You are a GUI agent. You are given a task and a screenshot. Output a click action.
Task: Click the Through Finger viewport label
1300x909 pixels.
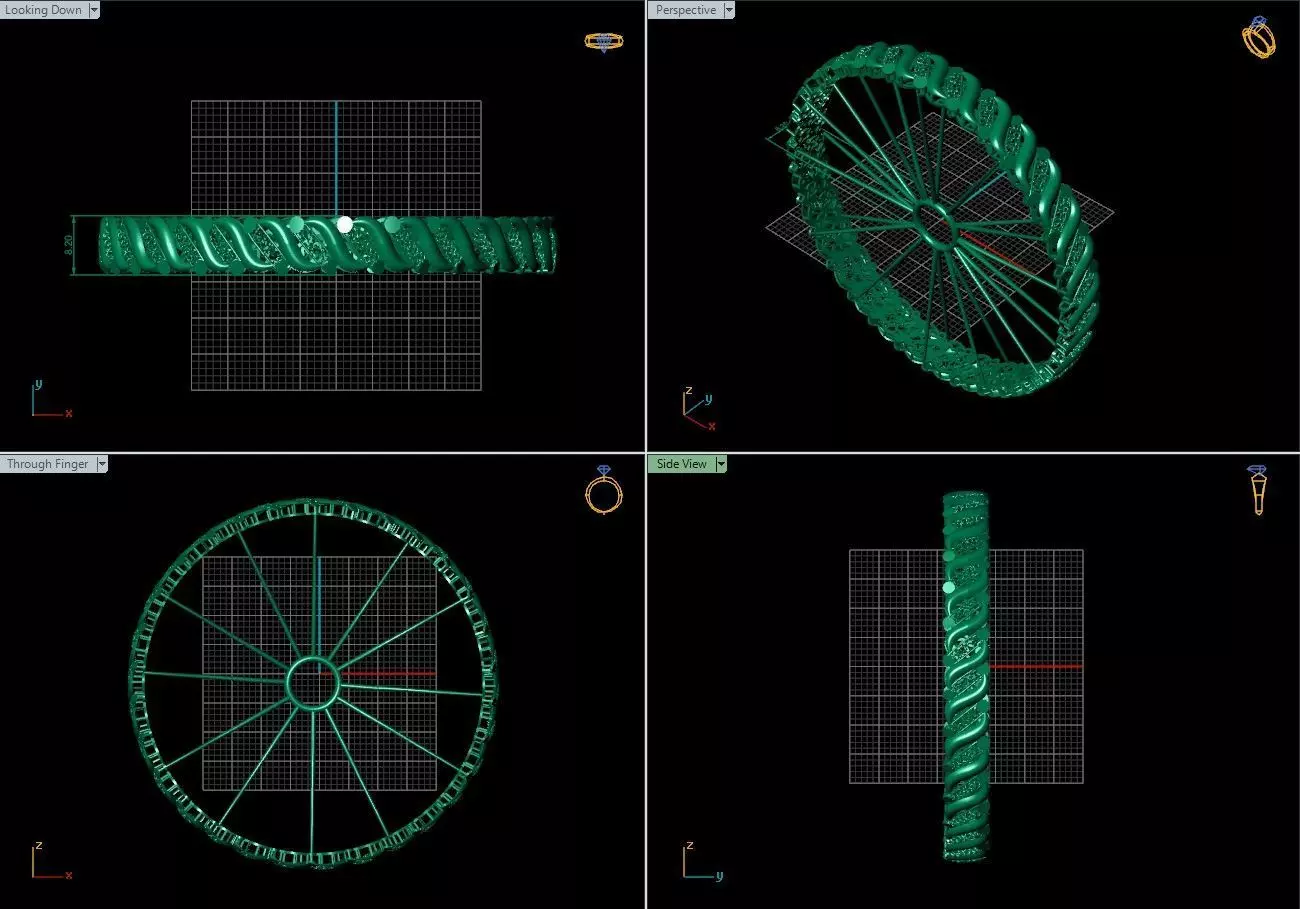48,464
